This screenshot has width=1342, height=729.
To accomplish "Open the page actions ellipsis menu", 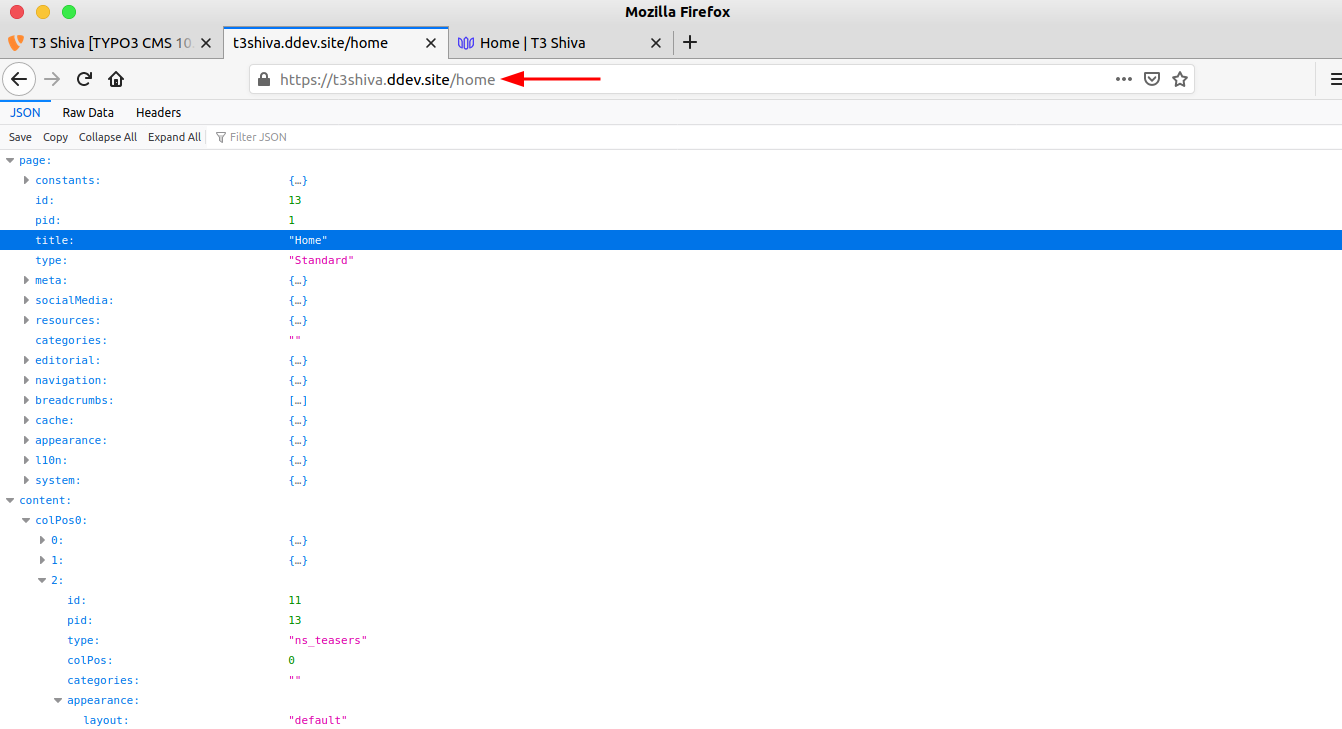I will point(1123,79).
